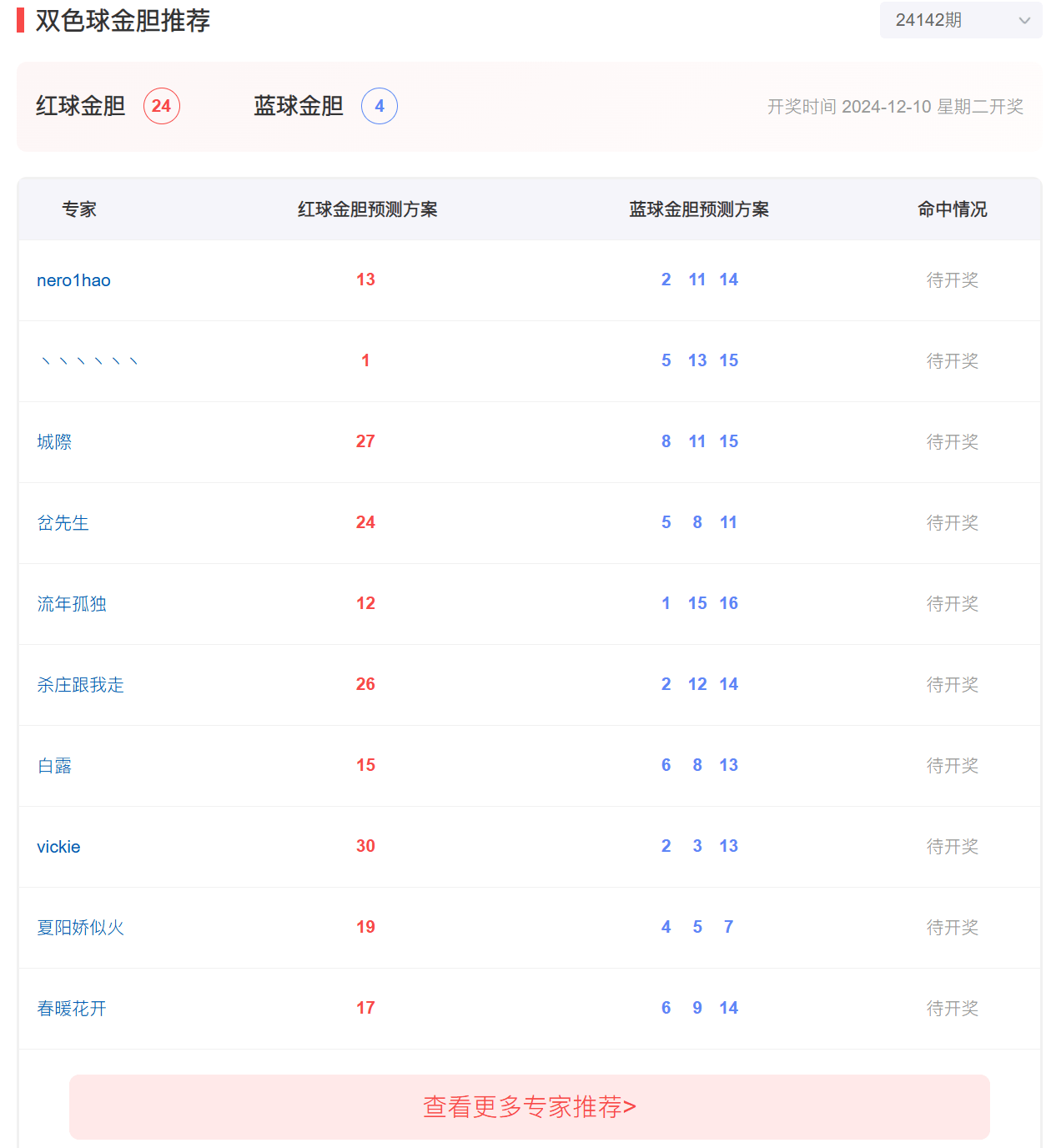Click blue ball 13 in 、、、、、、 row
1046x1148 pixels.
click(x=697, y=360)
